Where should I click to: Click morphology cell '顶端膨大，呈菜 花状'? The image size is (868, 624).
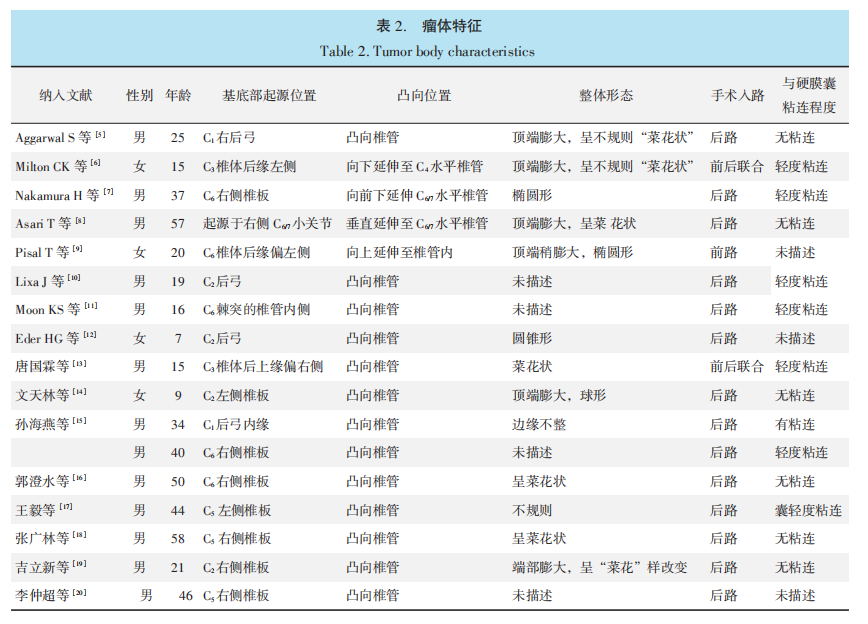(574, 223)
